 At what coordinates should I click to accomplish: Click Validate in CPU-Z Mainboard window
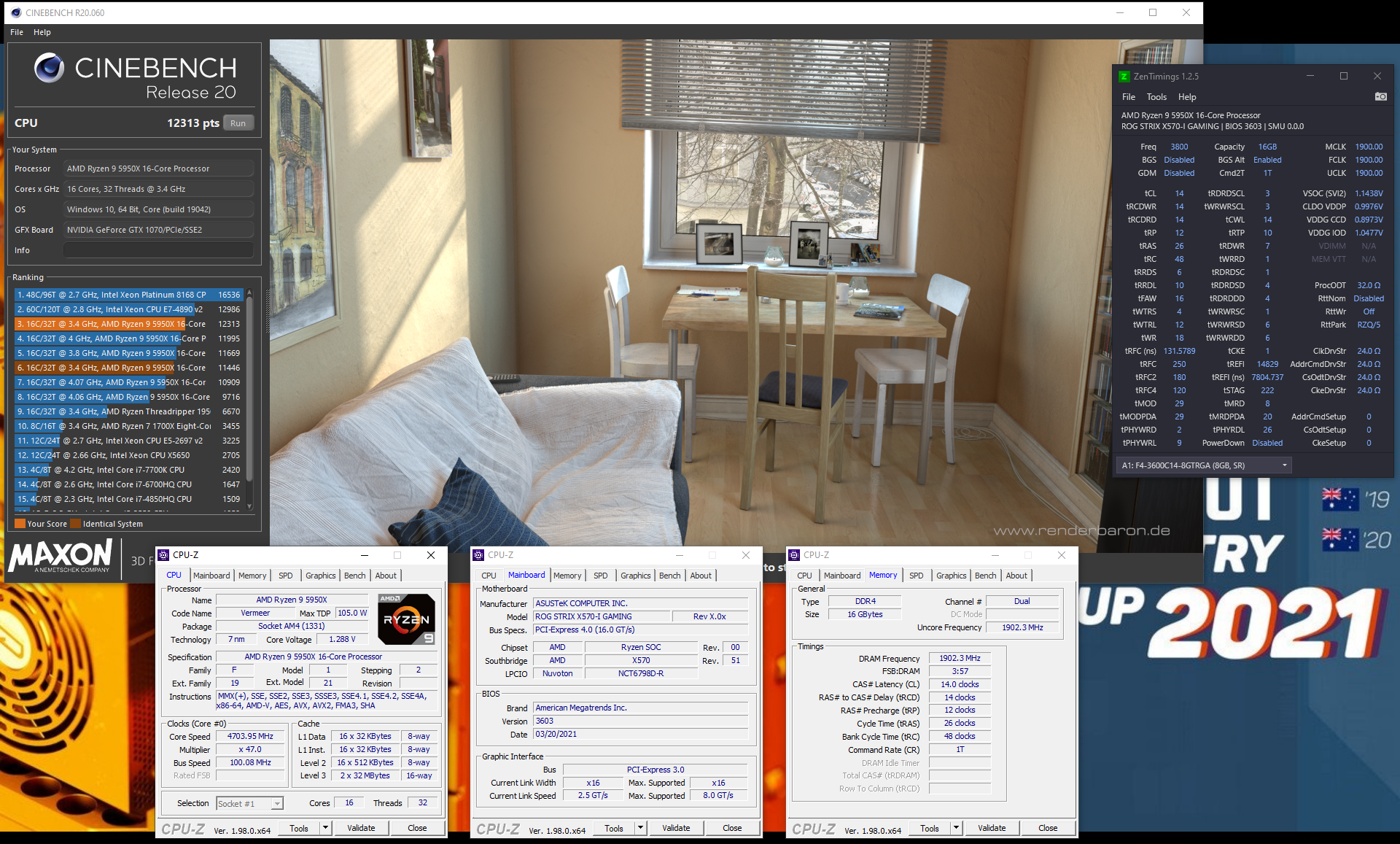point(676,828)
